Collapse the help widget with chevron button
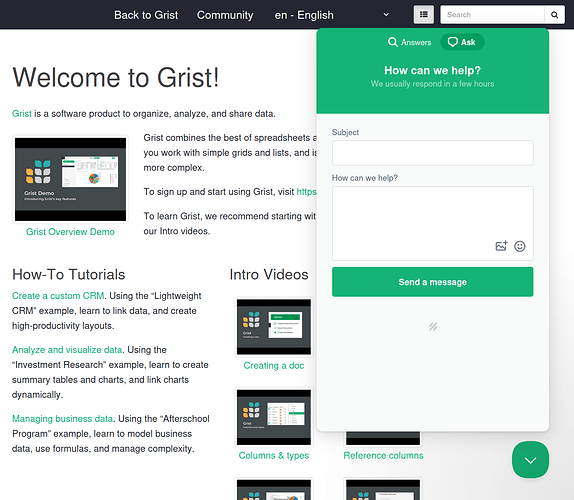 (530, 460)
